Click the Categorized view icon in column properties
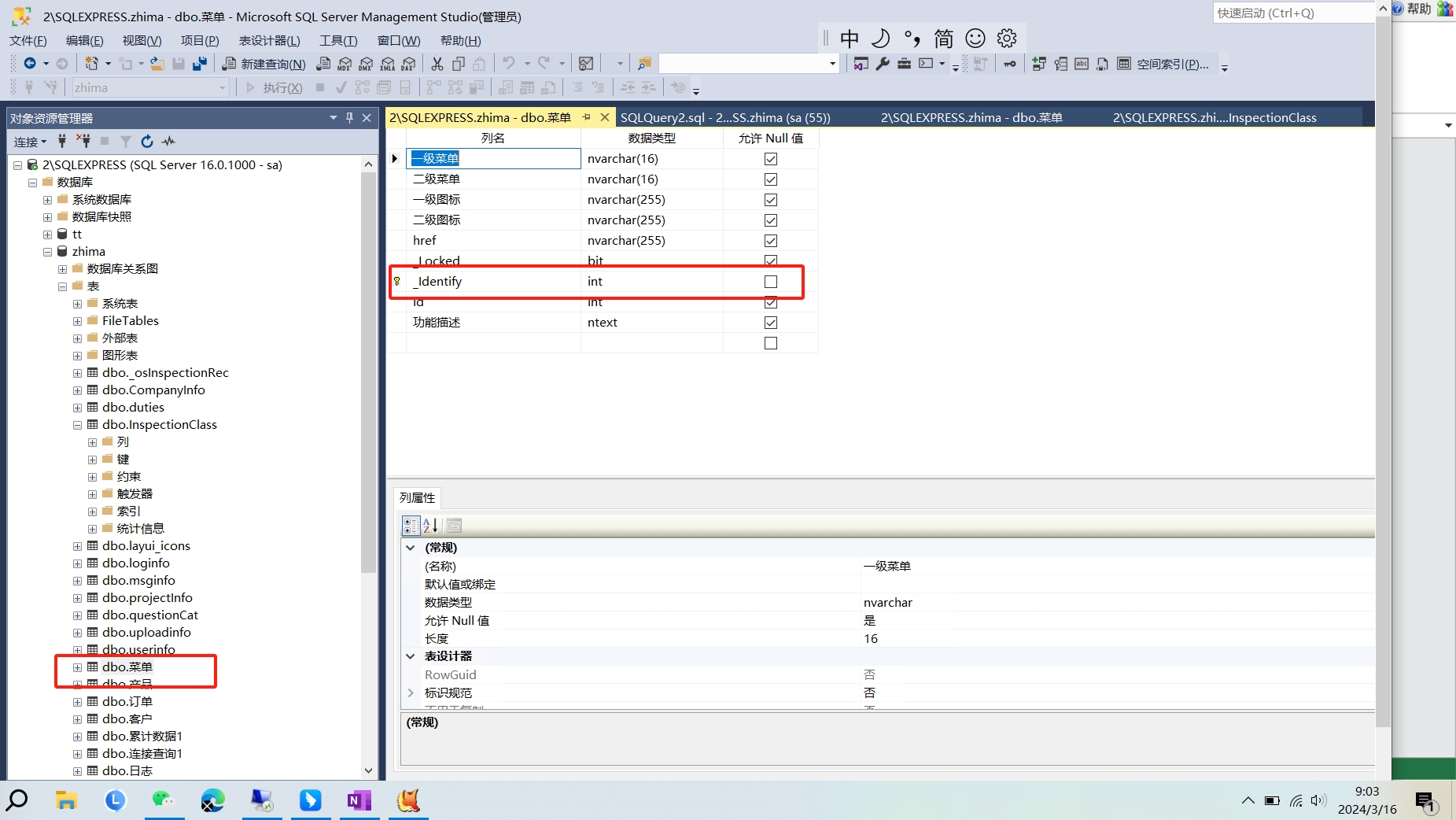Image resolution: width=1456 pixels, height=820 pixels. tap(411, 526)
